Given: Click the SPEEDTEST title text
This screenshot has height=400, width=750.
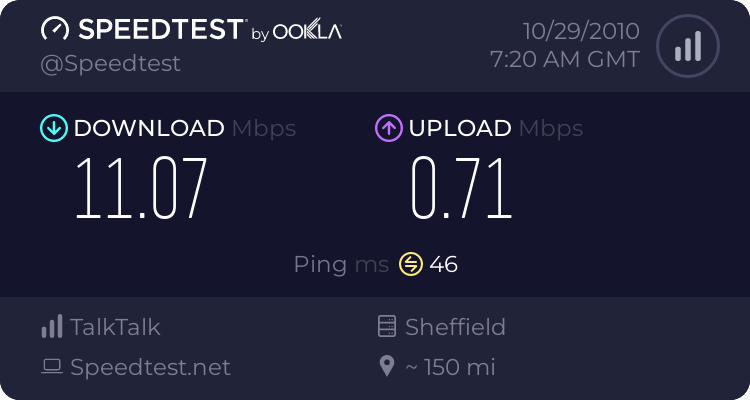Looking at the screenshot, I should point(160,29).
